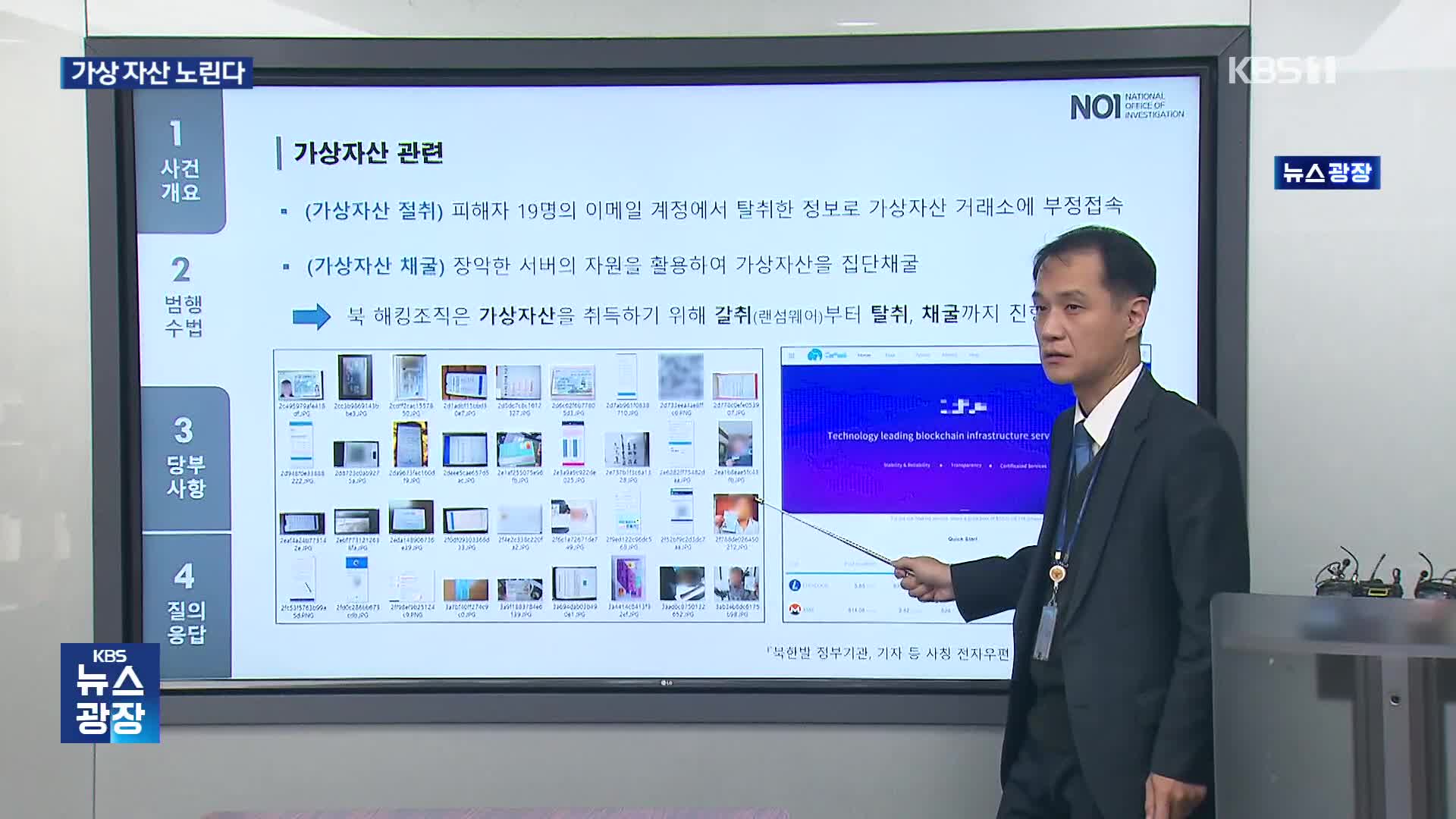Open thumbnail 2e6282ff75482d .JPG
This screenshot has height=819, width=1456.
click(681, 444)
